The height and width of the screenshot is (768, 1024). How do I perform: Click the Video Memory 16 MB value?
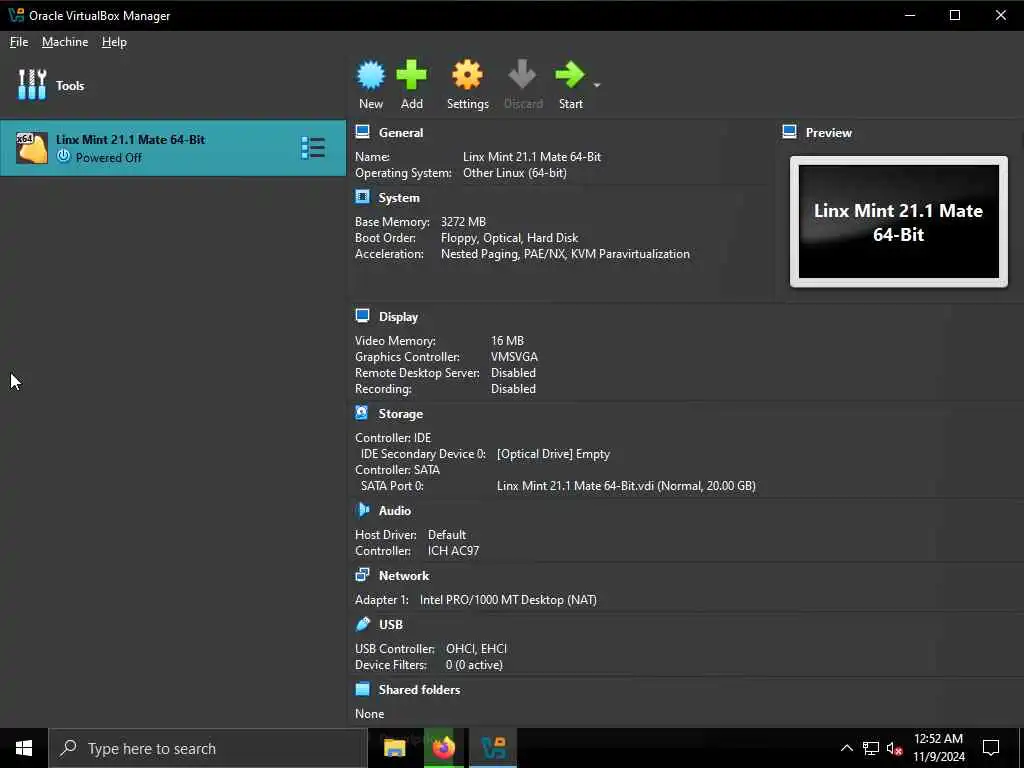click(x=507, y=341)
